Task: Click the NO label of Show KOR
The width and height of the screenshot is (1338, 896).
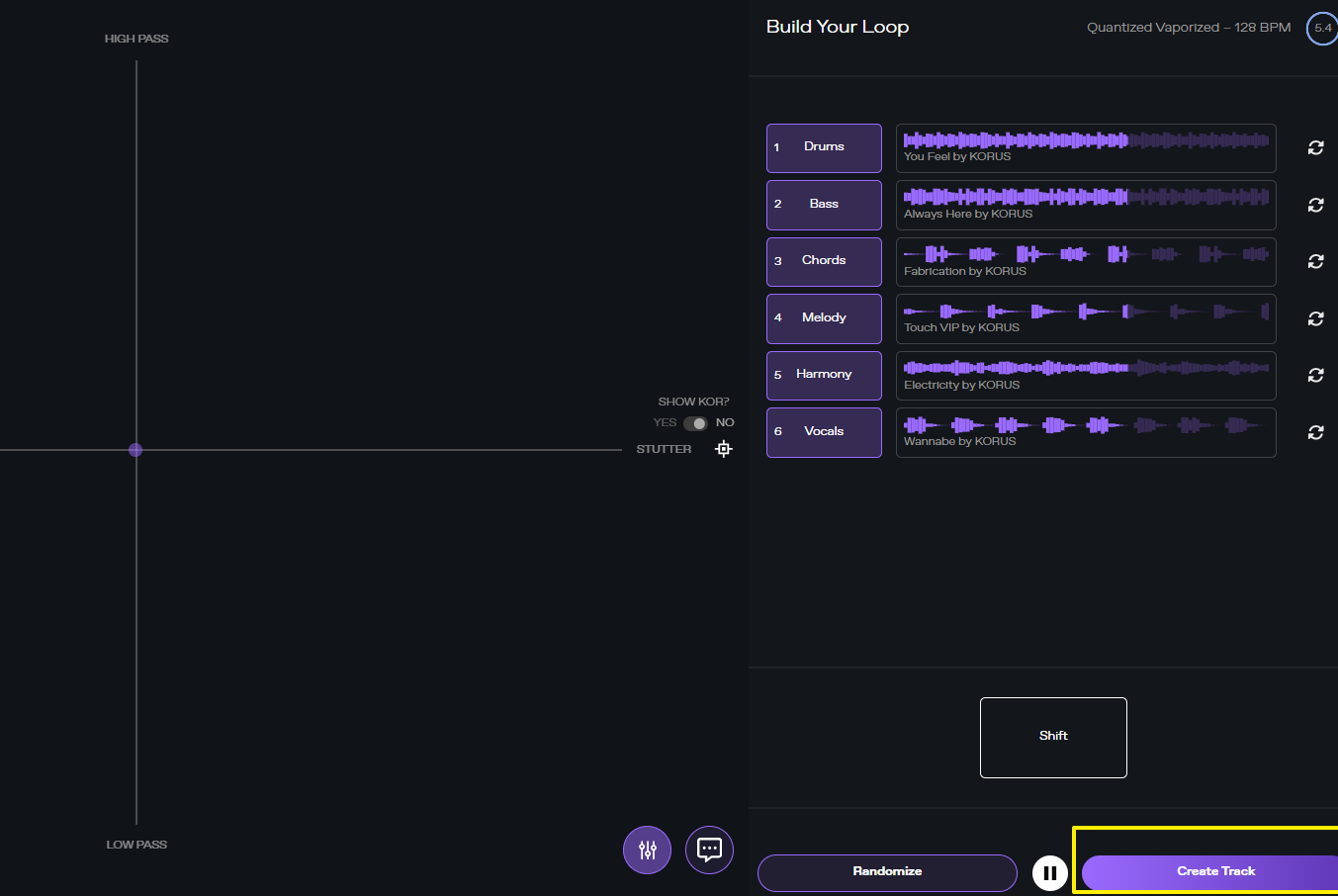Action: [725, 422]
